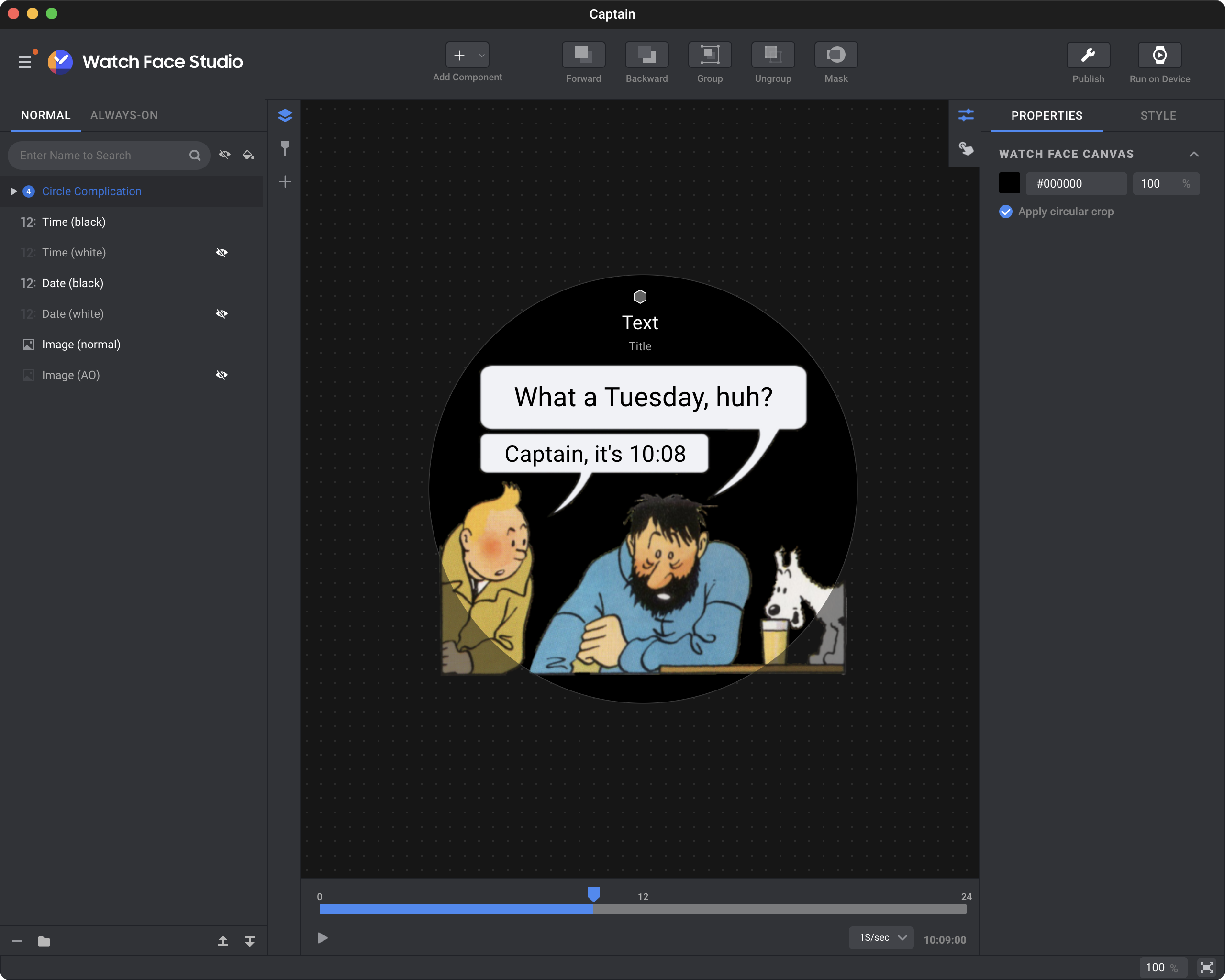
Task: Collapse the Watch Face Canvas section
Action: (1194, 155)
